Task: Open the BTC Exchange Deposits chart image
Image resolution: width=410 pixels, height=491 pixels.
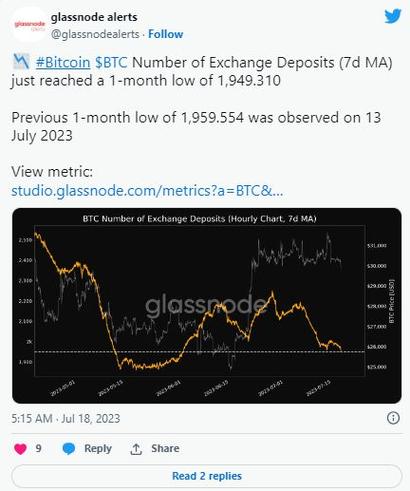Action: (x=207, y=305)
